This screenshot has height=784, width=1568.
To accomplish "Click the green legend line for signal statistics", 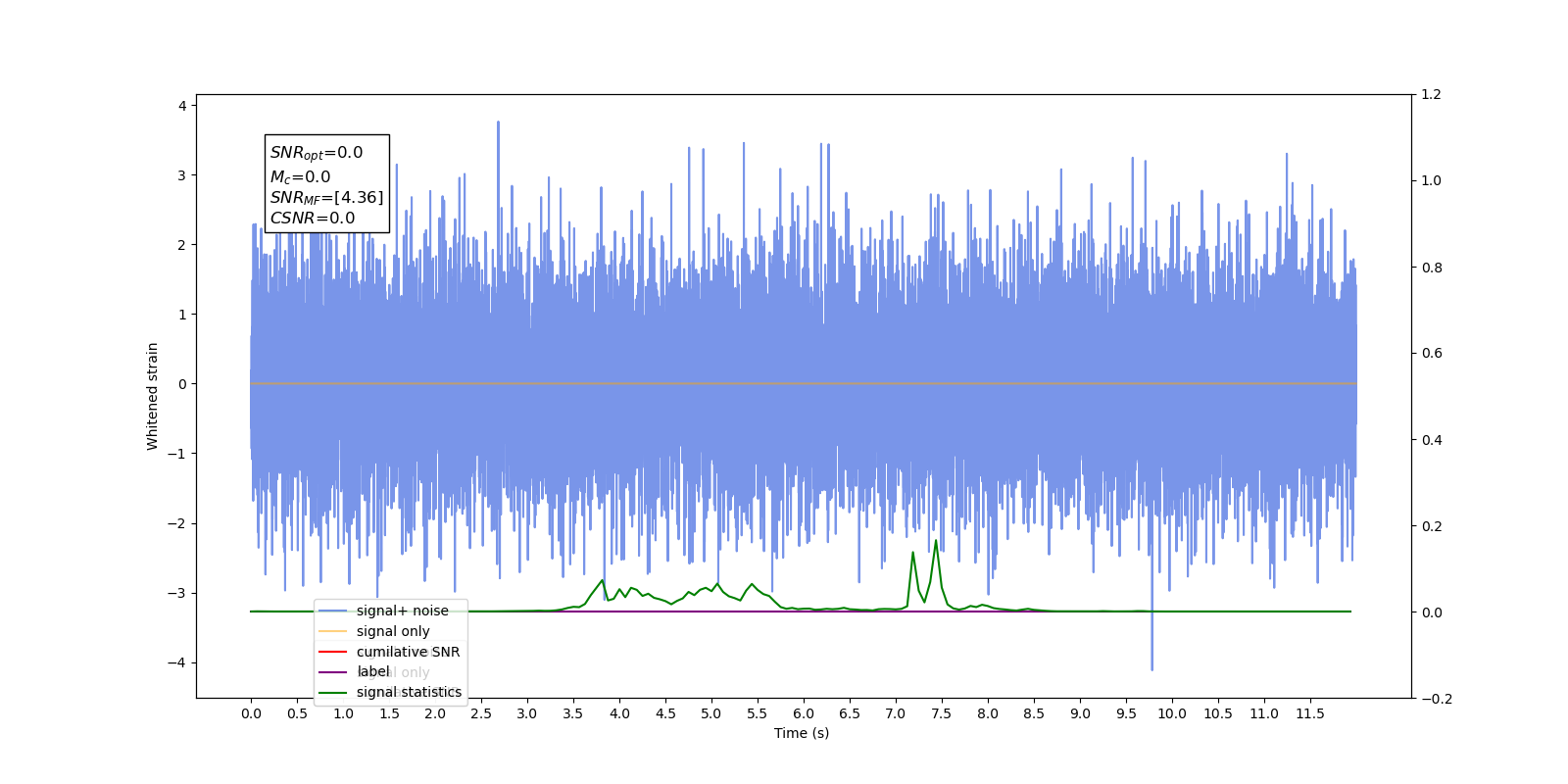I will tap(333, 692).
